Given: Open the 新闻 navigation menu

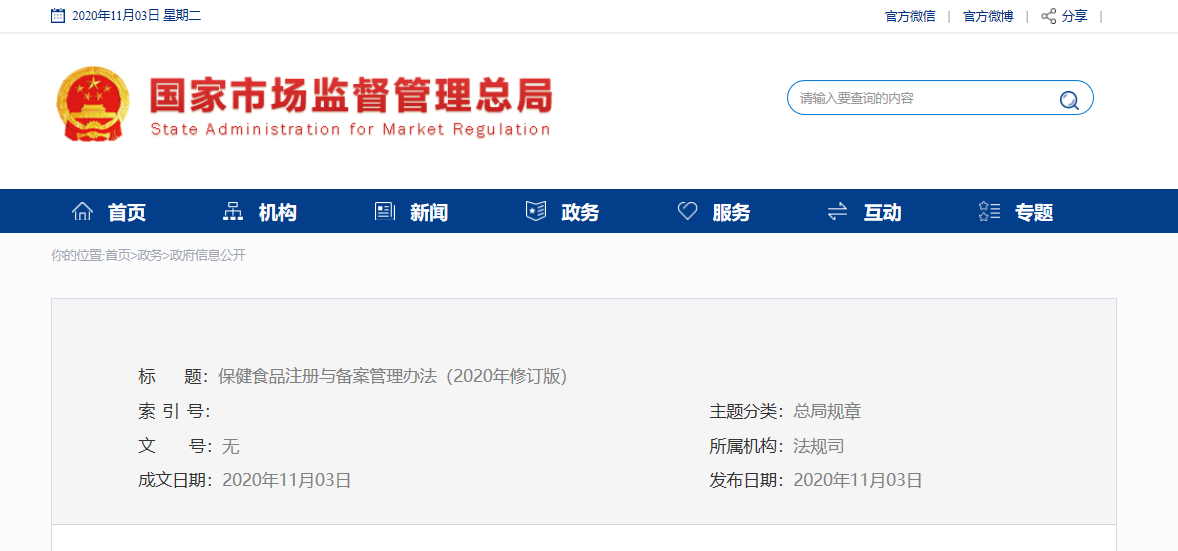Looking at the screenshot, I should click(429, 213).
